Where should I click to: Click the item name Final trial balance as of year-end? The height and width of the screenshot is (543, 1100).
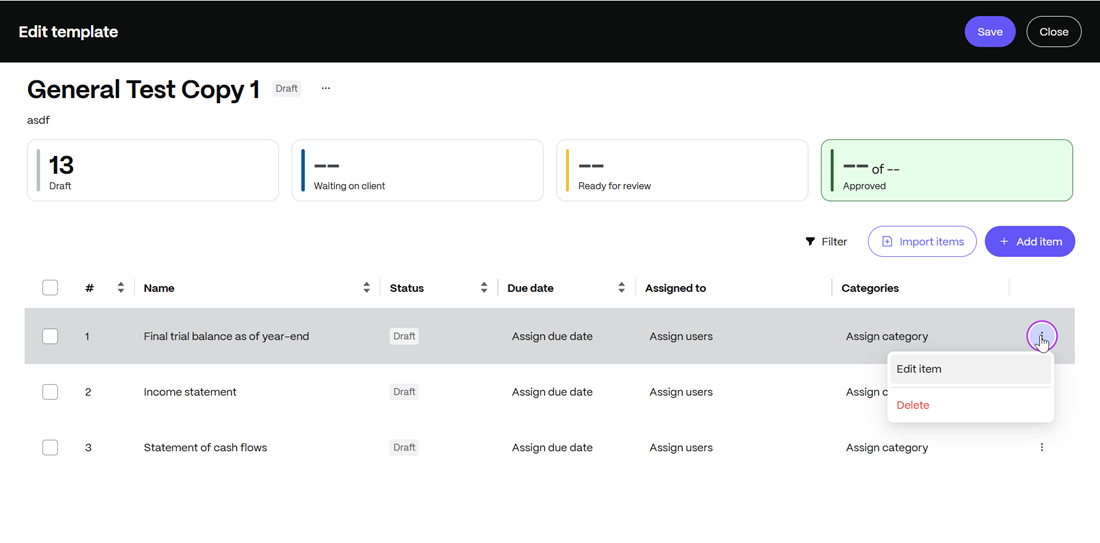227,337
